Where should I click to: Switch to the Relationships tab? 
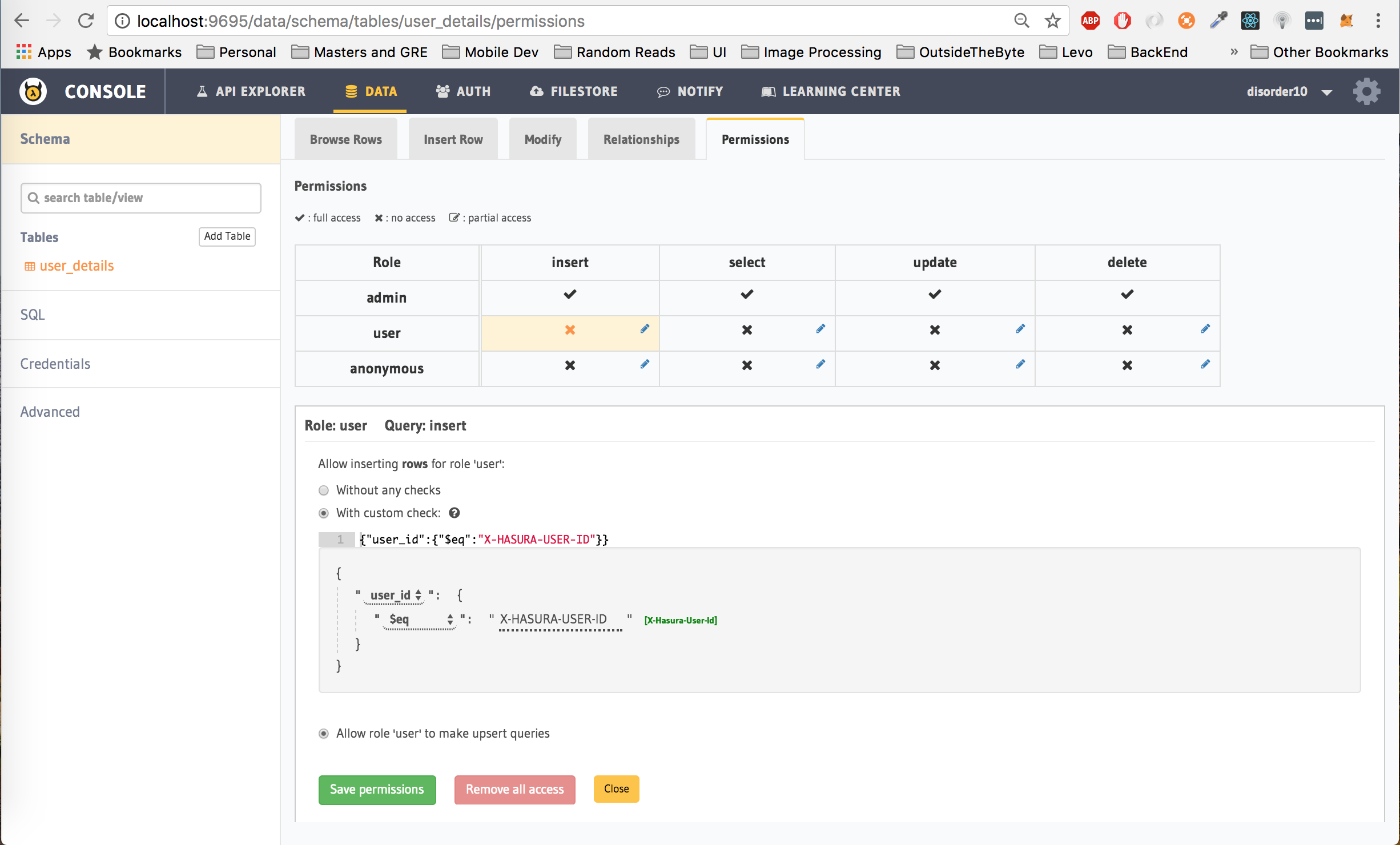641,139
